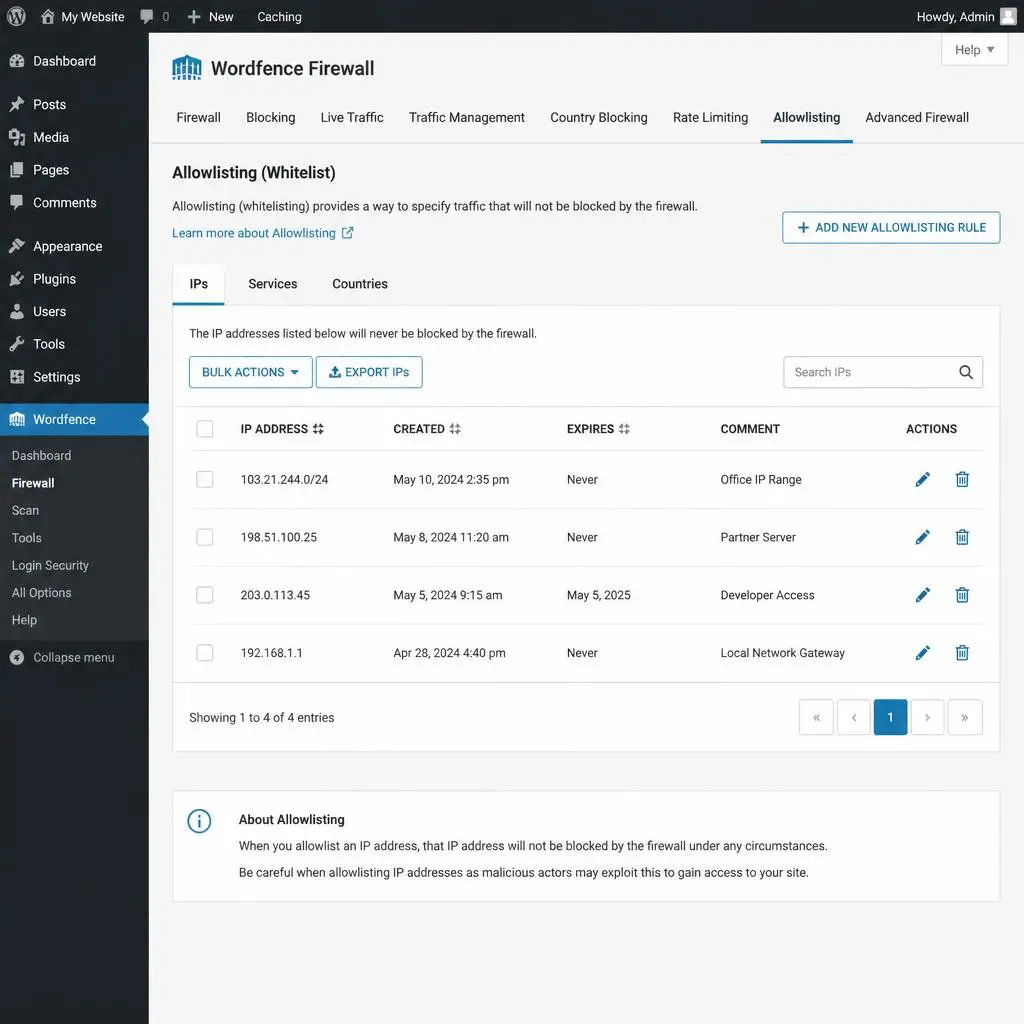The image size is (1024, 1024).
Task: Open the Wordfence Scan submenu
Action: [25, 510]
